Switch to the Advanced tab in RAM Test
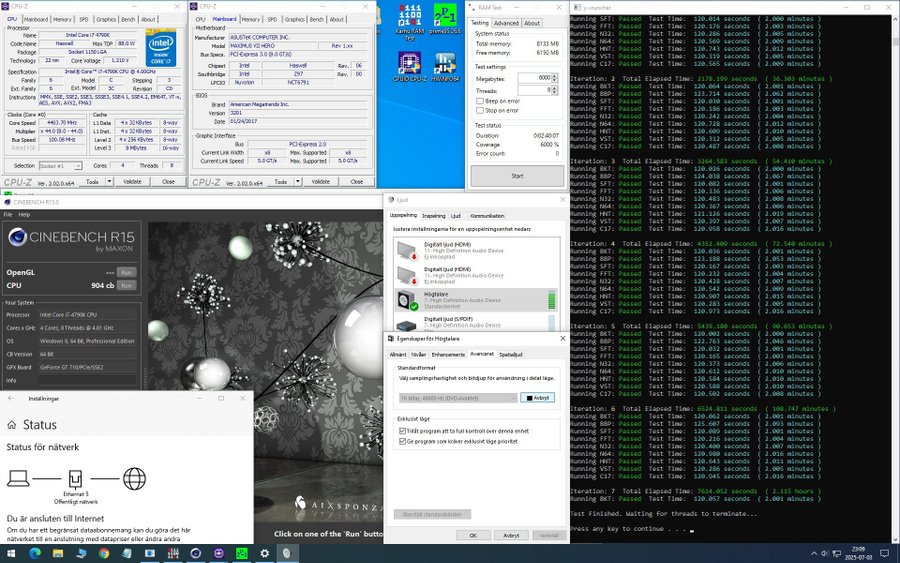Image resolution: width=900 pixels, height=563 pixels. (506, 23)
